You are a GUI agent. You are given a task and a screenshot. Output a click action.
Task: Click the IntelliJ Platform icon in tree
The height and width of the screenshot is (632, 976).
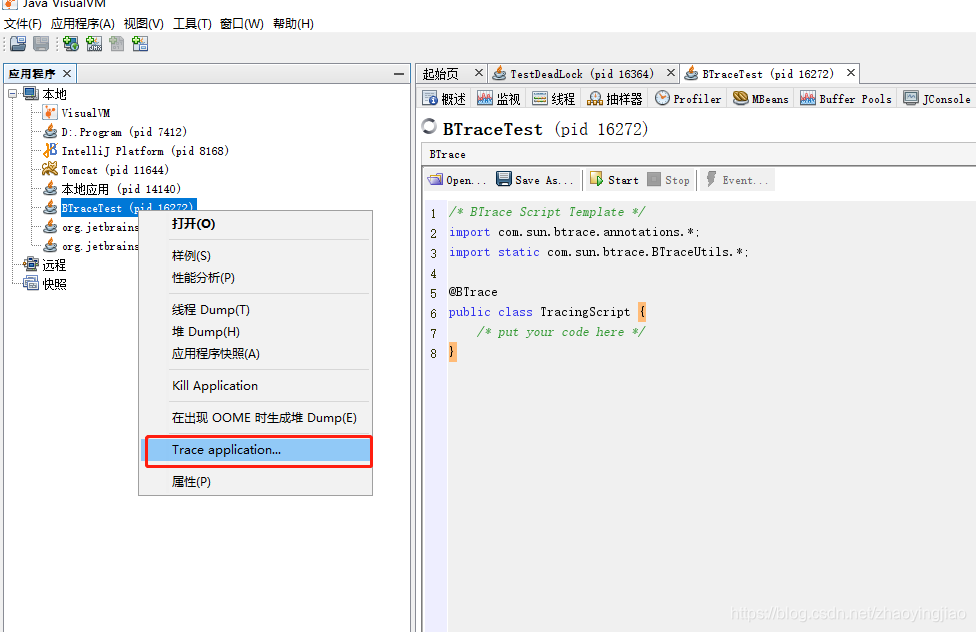(50, 151)
